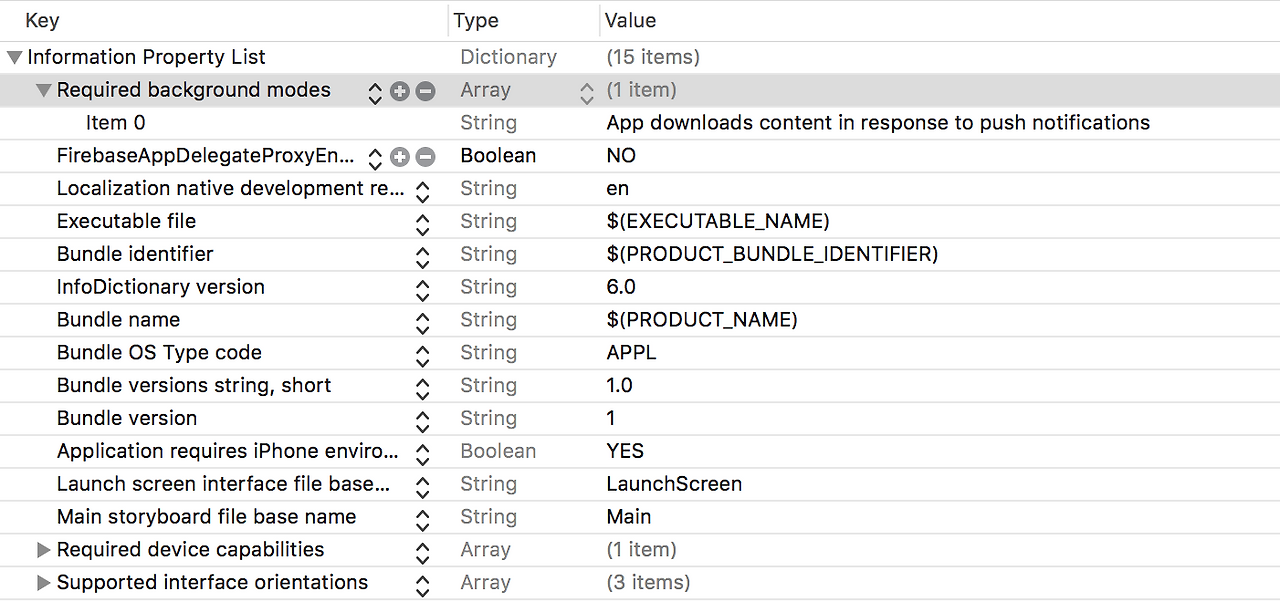1280x602 pixels.
Task: Click the Value column header
Action: point(630,20)
